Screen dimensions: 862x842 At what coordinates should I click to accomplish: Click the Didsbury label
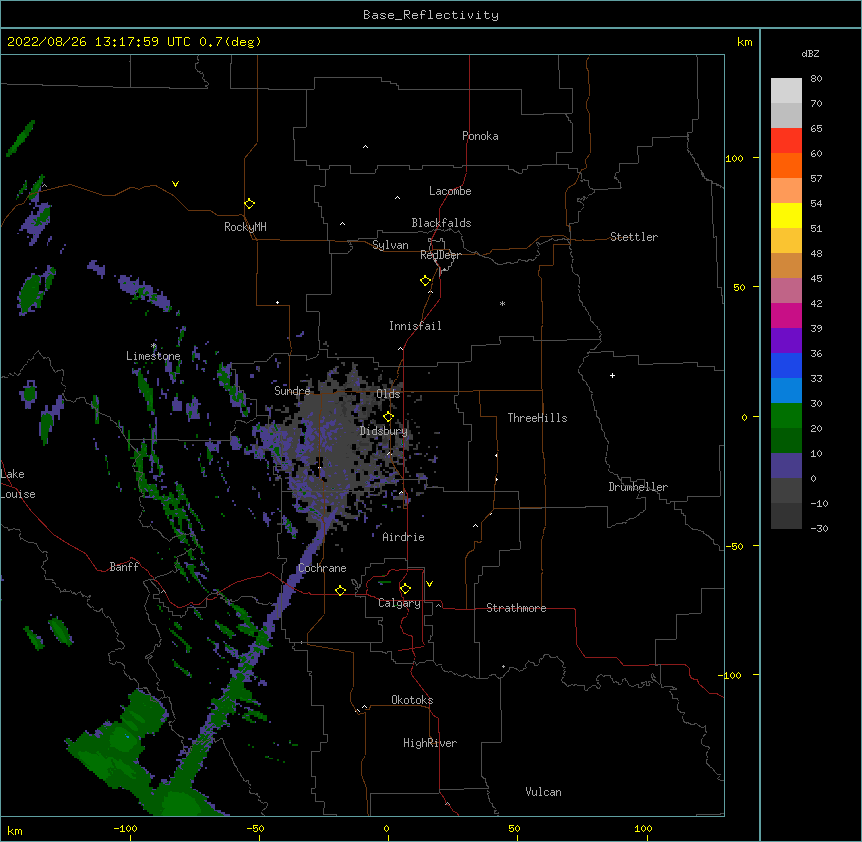point(384,431)
